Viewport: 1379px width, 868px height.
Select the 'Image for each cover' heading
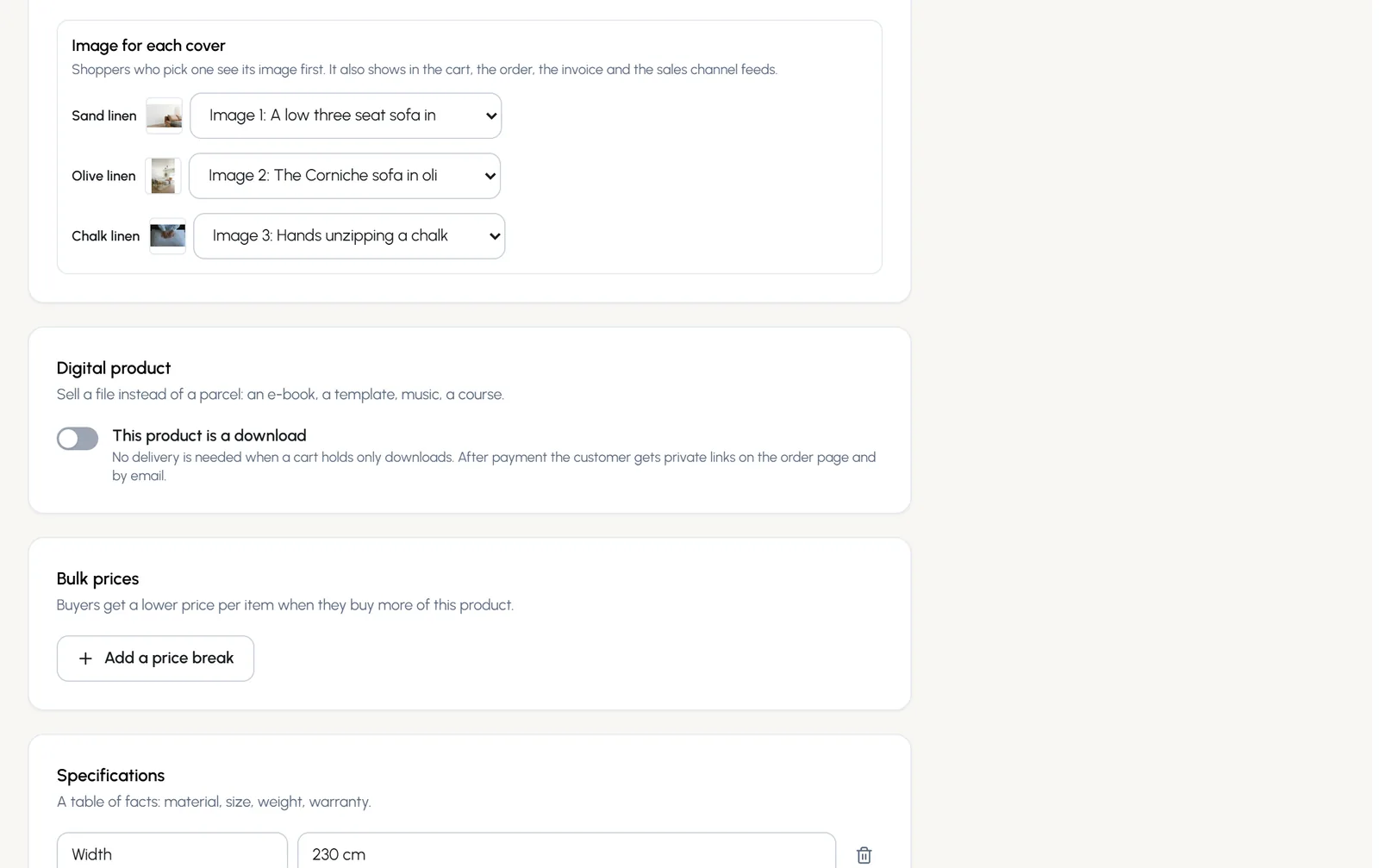148,46
